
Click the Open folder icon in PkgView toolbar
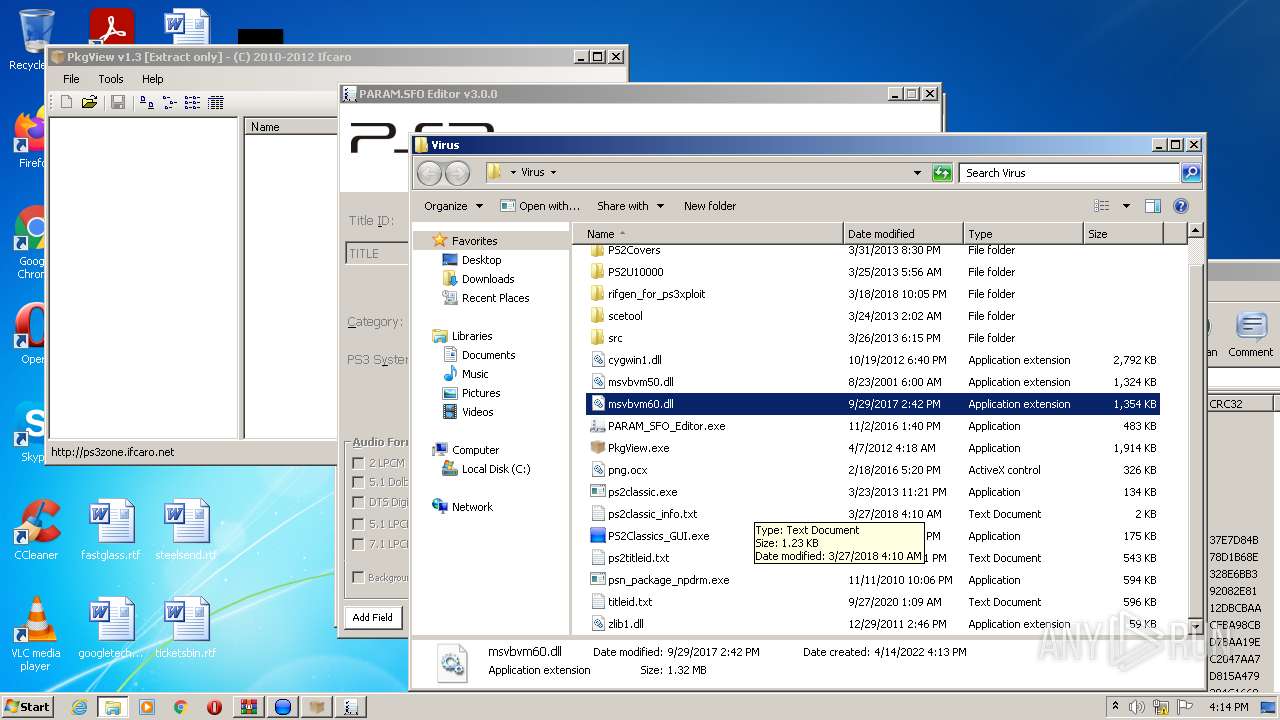(89, 102)
